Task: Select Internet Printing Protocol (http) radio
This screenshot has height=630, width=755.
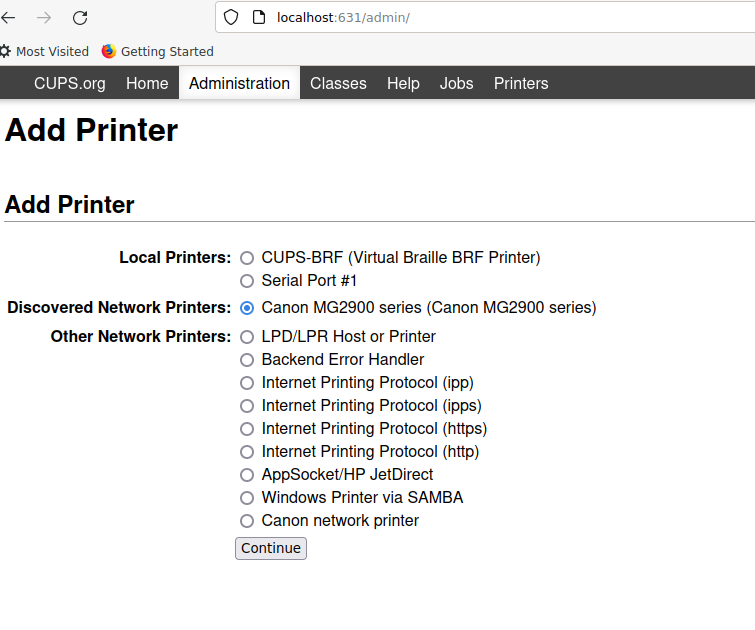Action: [x=247, y=452]
